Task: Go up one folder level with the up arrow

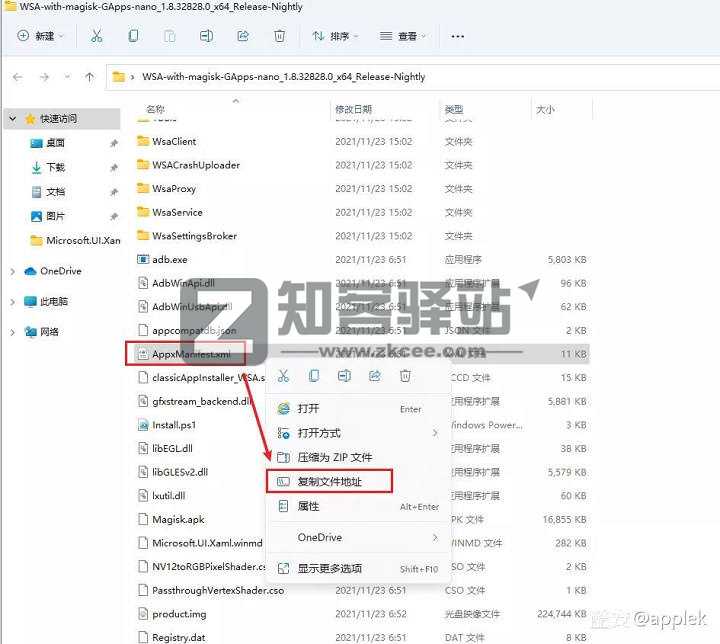Action: [90, 77]
